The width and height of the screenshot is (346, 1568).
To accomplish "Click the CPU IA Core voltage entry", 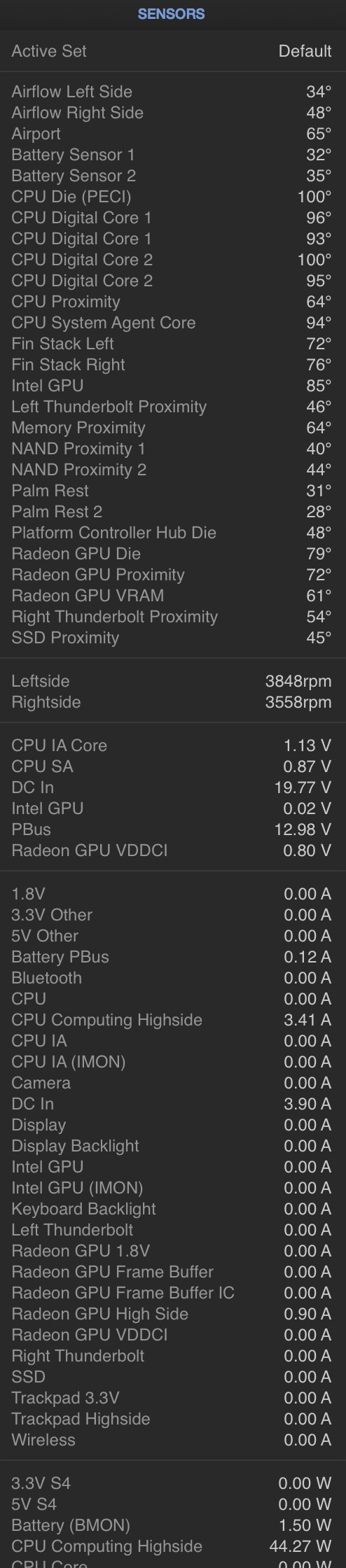I will [173, 745].
